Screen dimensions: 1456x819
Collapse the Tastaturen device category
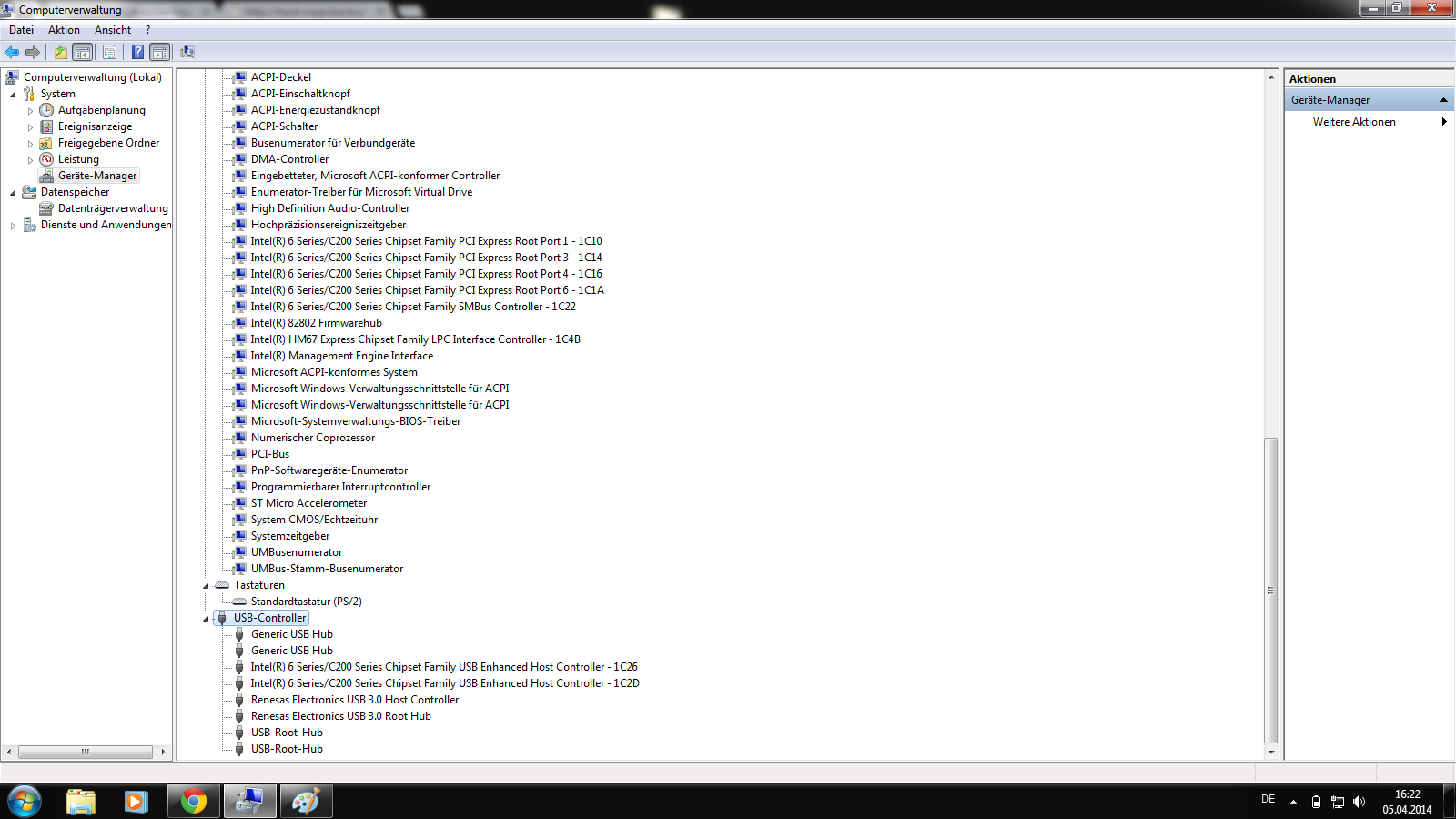point(206,586)
